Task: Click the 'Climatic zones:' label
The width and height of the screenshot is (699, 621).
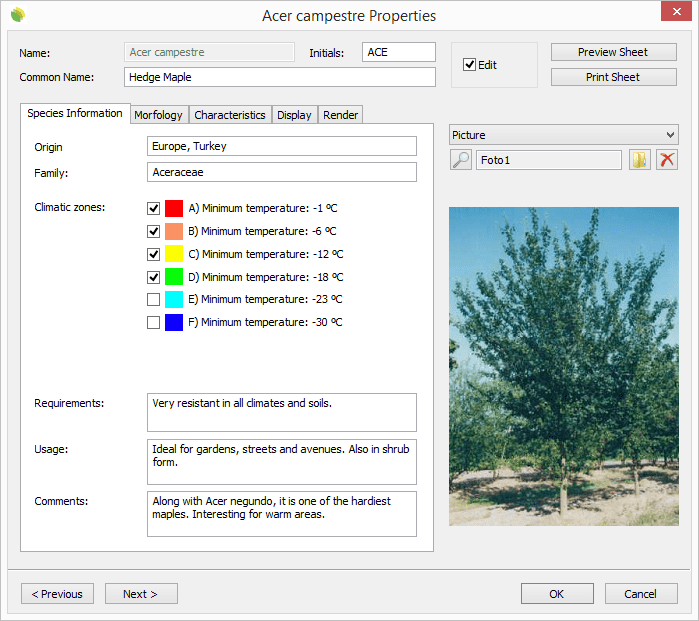Action: pos(70,207)
